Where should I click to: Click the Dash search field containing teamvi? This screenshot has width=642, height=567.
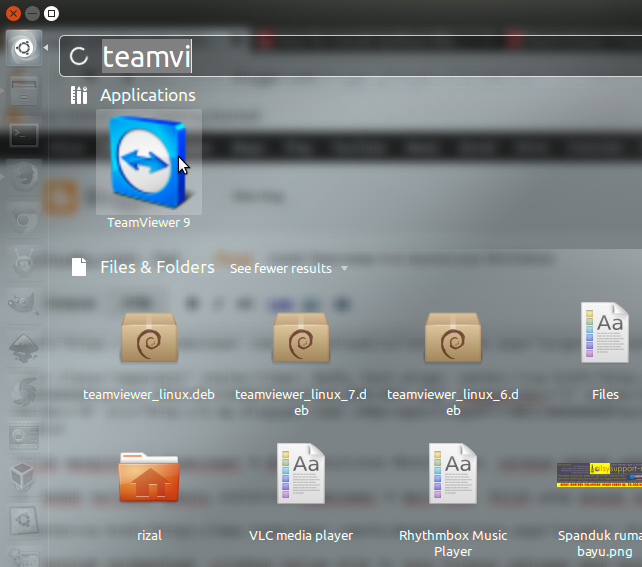point(350,56)
